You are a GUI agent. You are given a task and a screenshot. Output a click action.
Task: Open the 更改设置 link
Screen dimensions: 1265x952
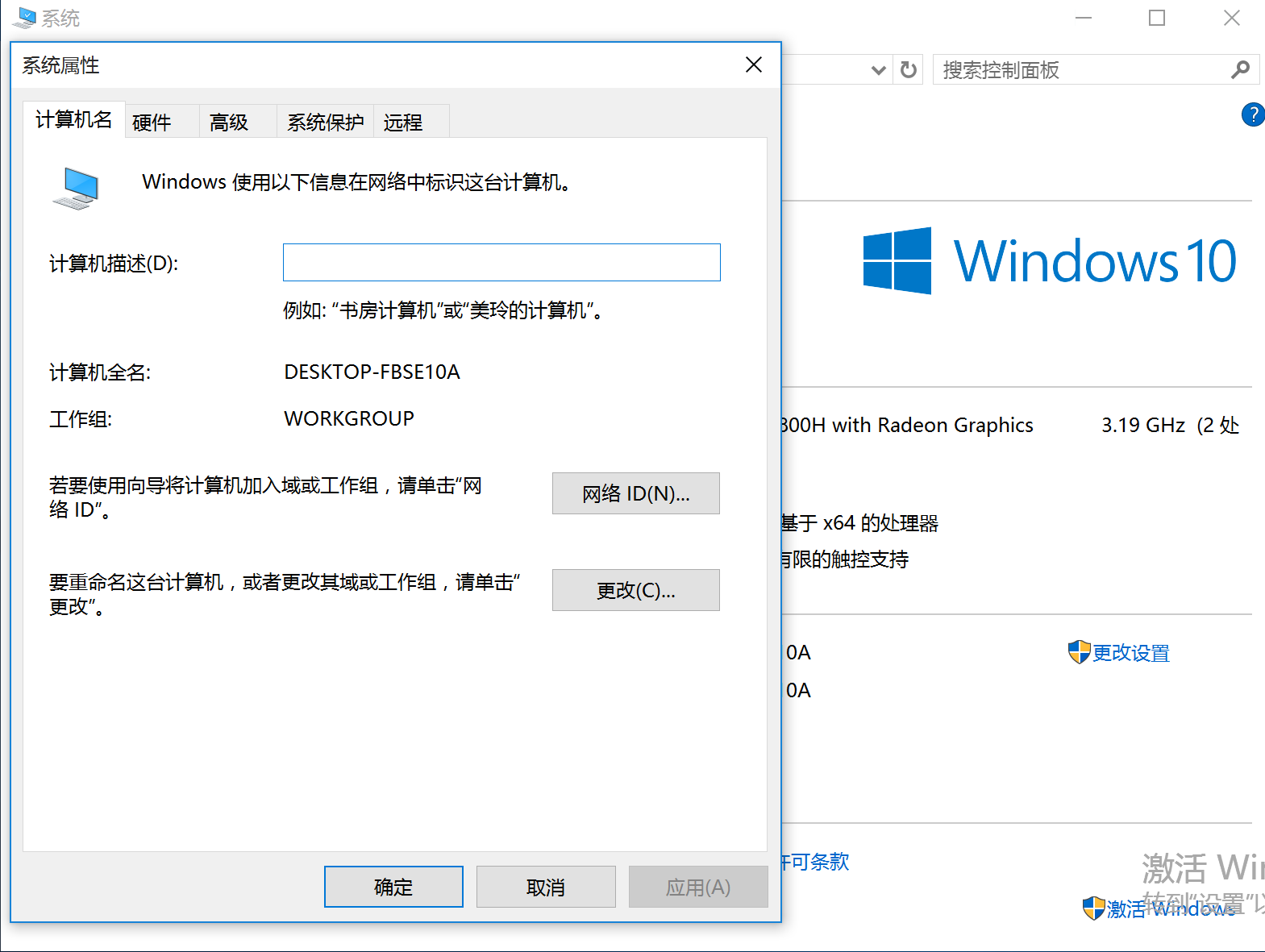[1130, 653]
